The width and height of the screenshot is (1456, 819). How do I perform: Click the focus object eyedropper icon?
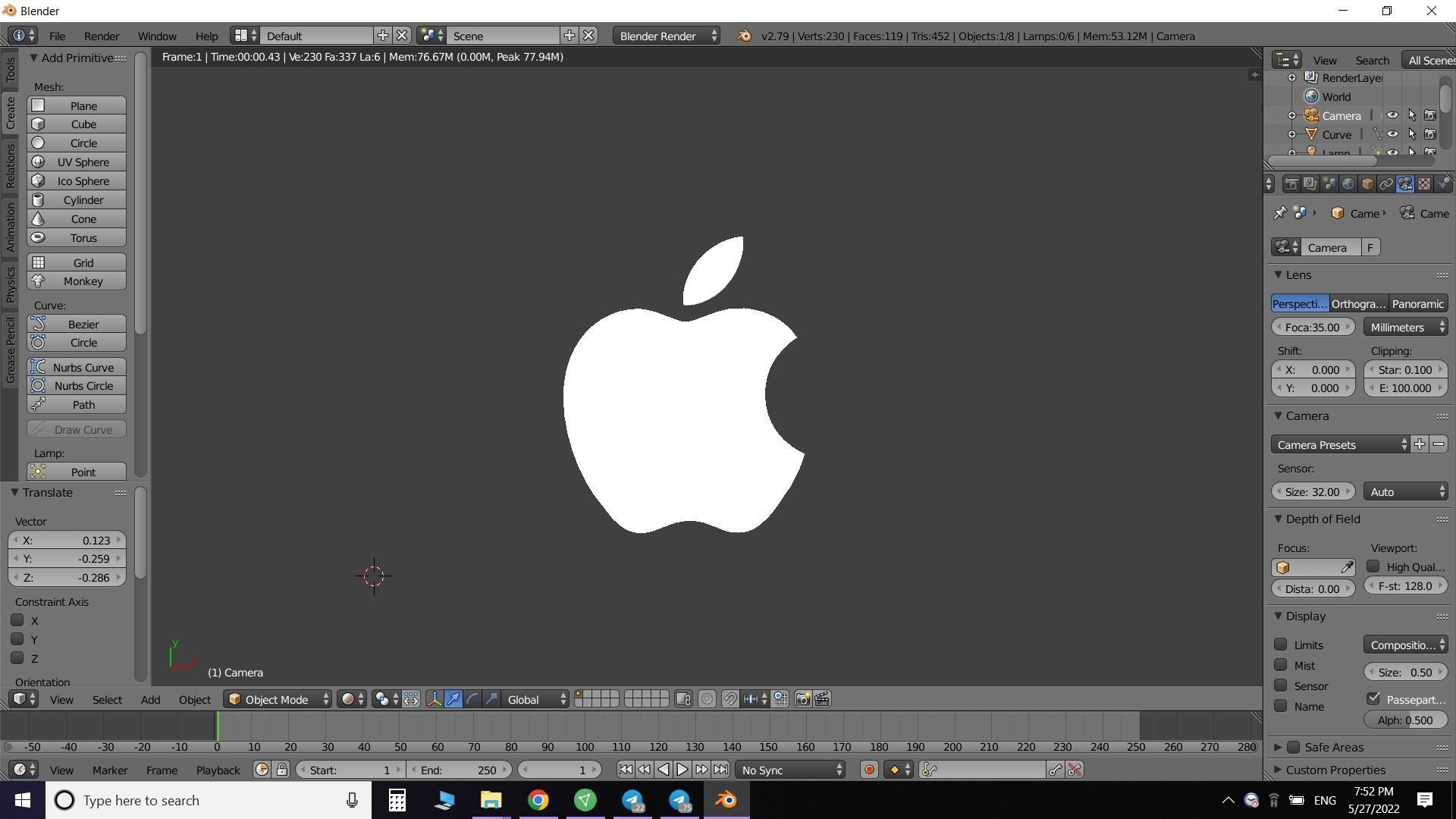(x=1347, y=567)
